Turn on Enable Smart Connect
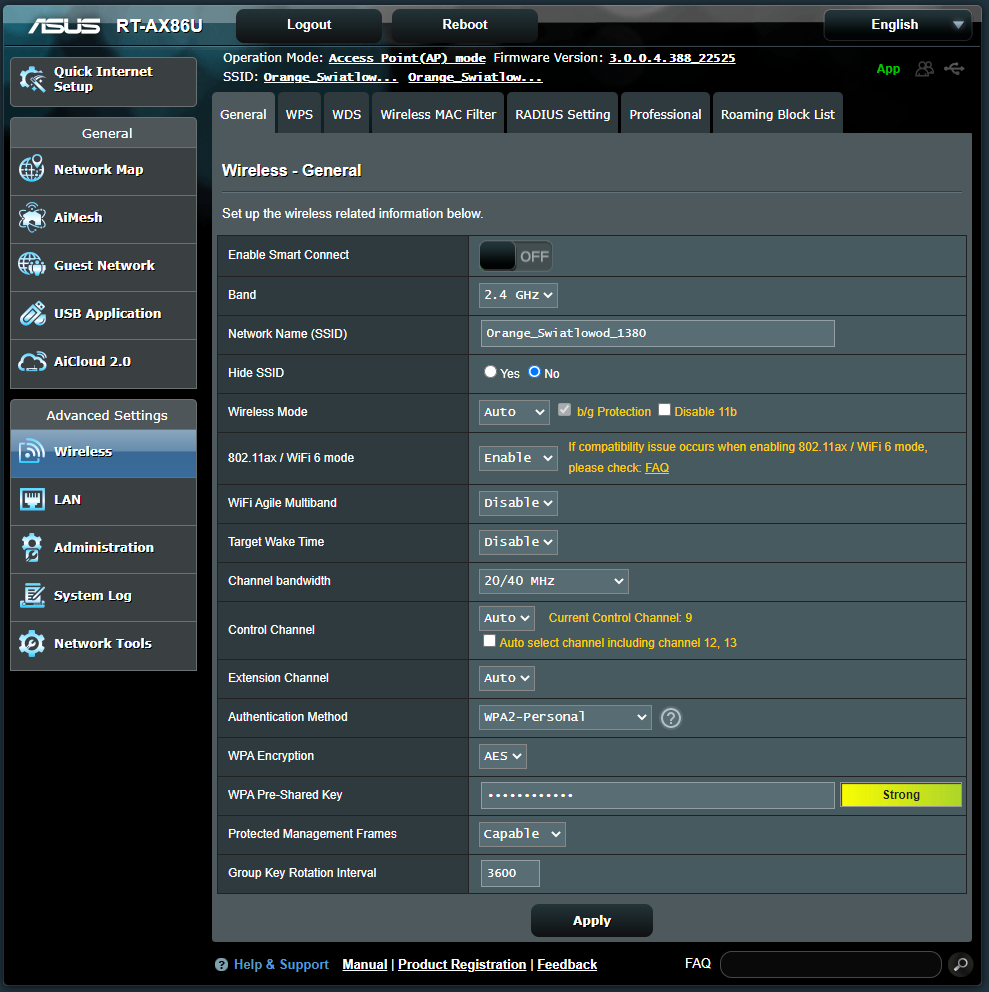This screenshot has height=992, width=989. pyautogui.click(x=515, y=255)
